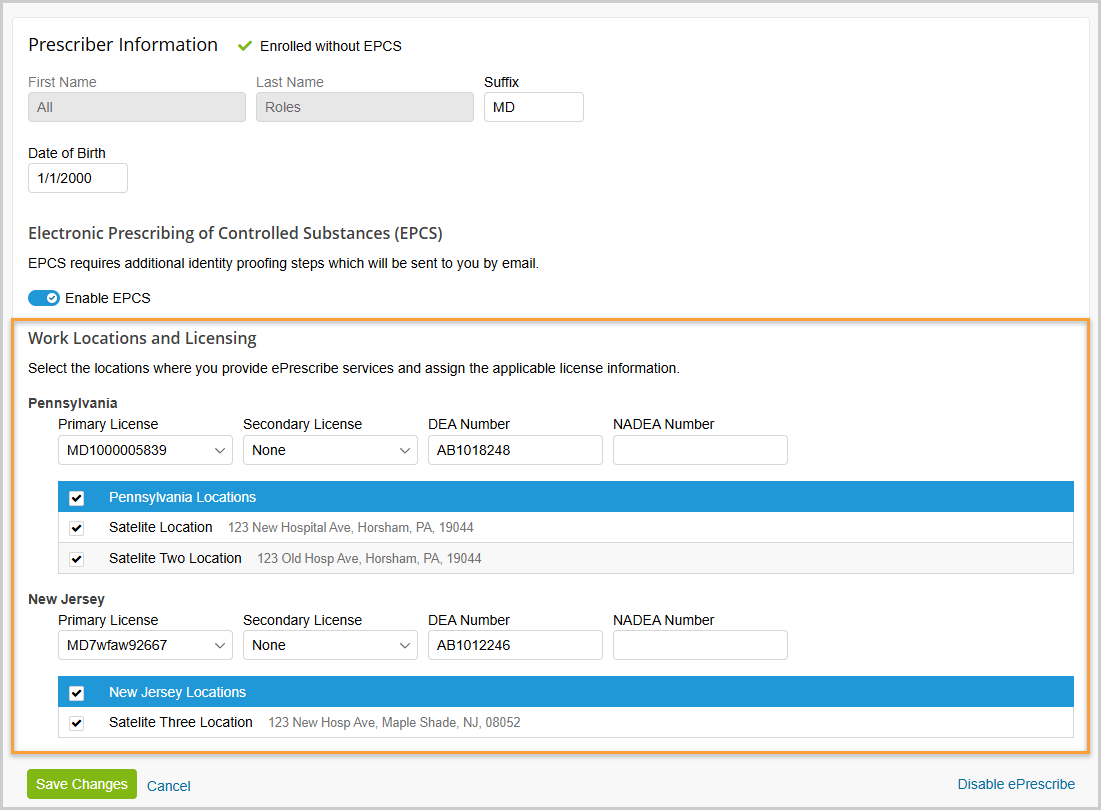Uncheck the Pennsylvania Locations header checkbox
The height and width of the screenshot is (810, 1101).
77,498
